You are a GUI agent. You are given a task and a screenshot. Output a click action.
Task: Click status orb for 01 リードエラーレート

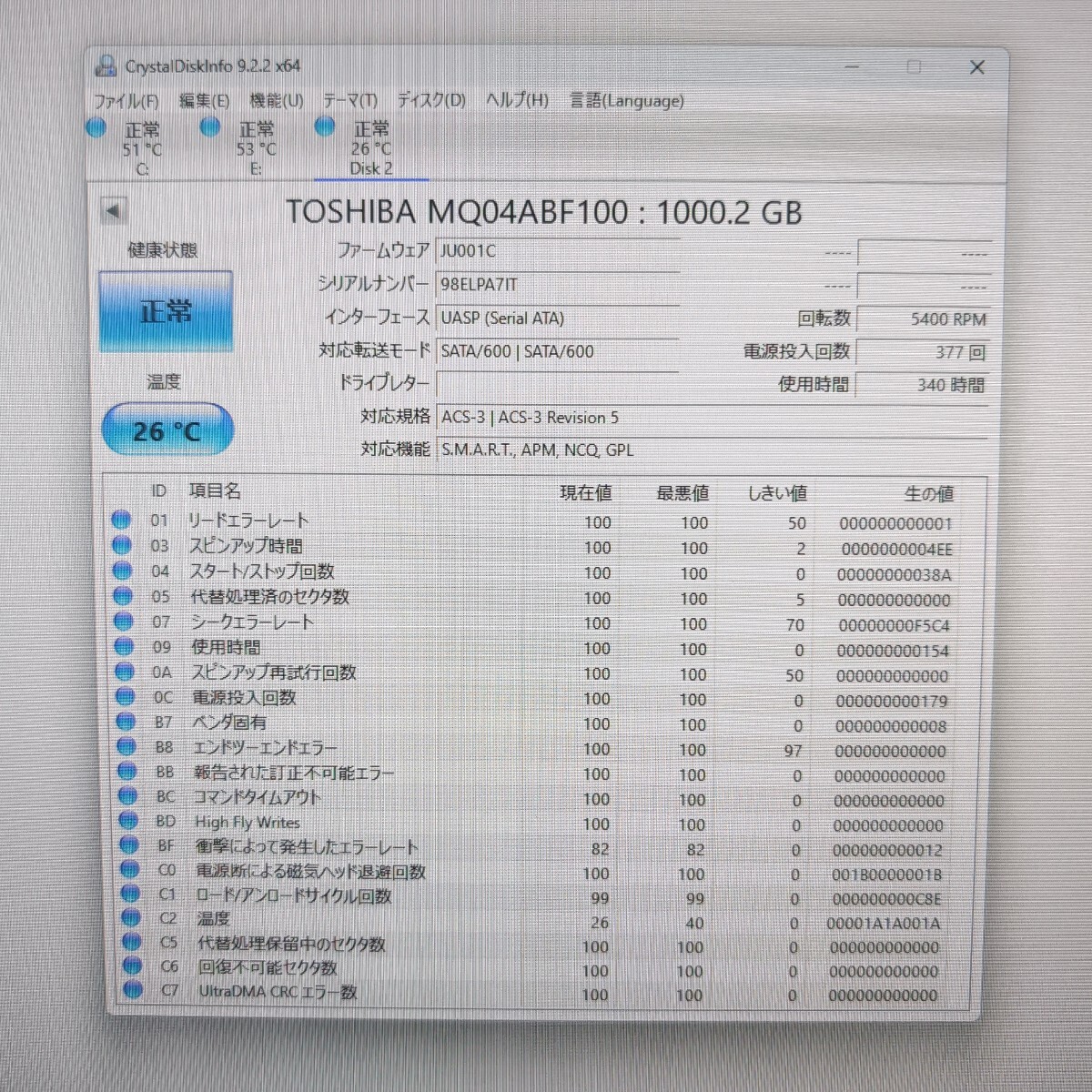pos(121,521)
